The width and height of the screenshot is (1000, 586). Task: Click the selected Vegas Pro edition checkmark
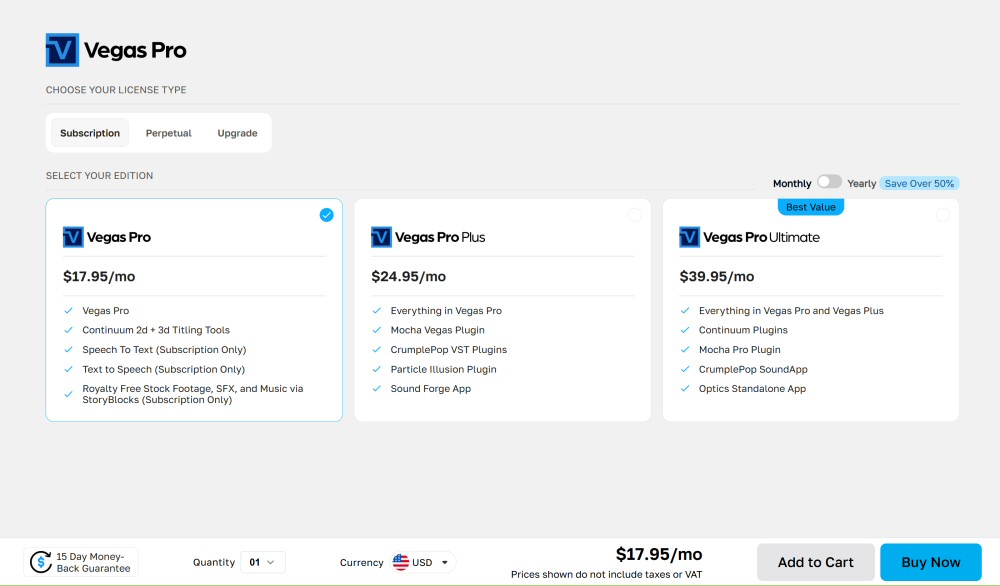click(x=327, y=215)
